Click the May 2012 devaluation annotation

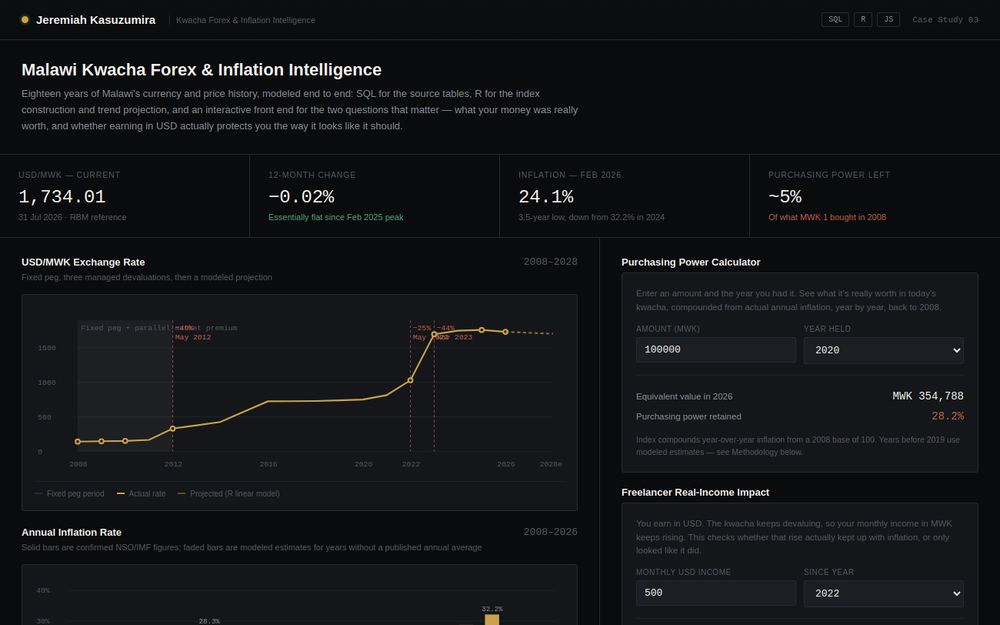tap(193, 337)
